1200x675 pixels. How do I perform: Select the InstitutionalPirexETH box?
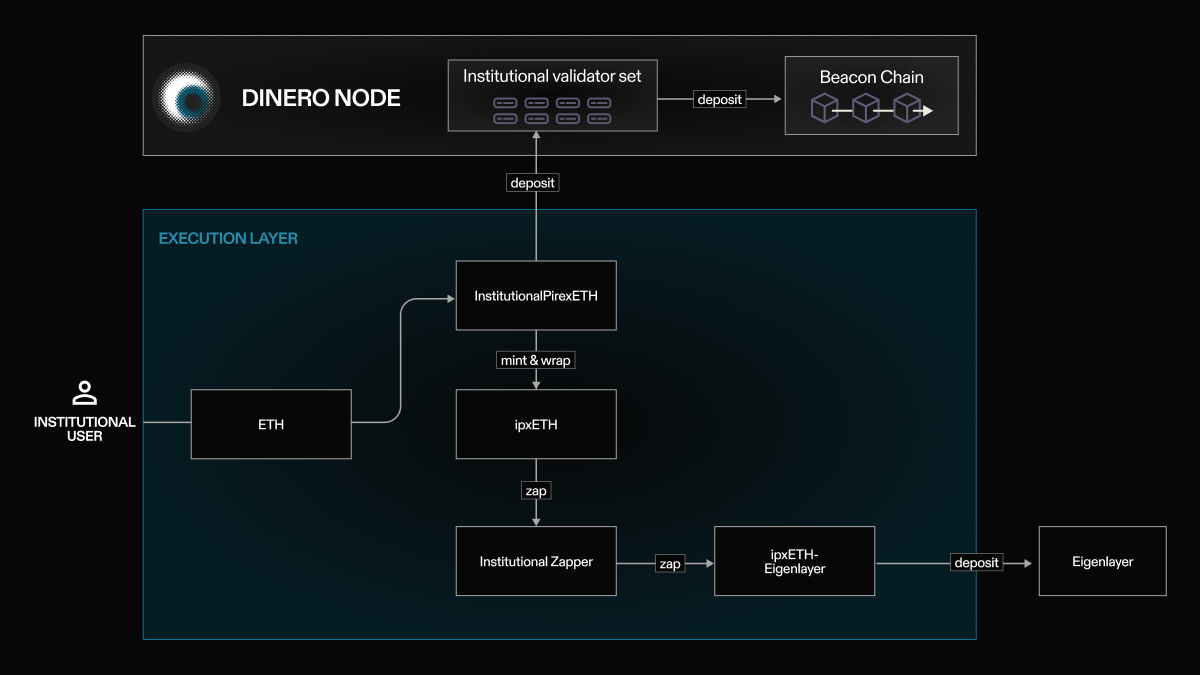point(536,296)
